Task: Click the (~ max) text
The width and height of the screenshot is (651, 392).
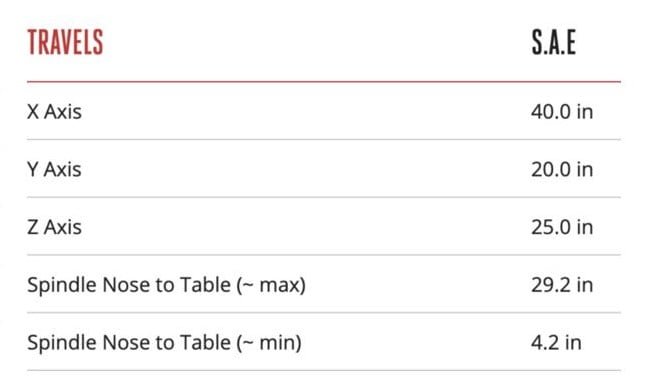Action: 271,285
